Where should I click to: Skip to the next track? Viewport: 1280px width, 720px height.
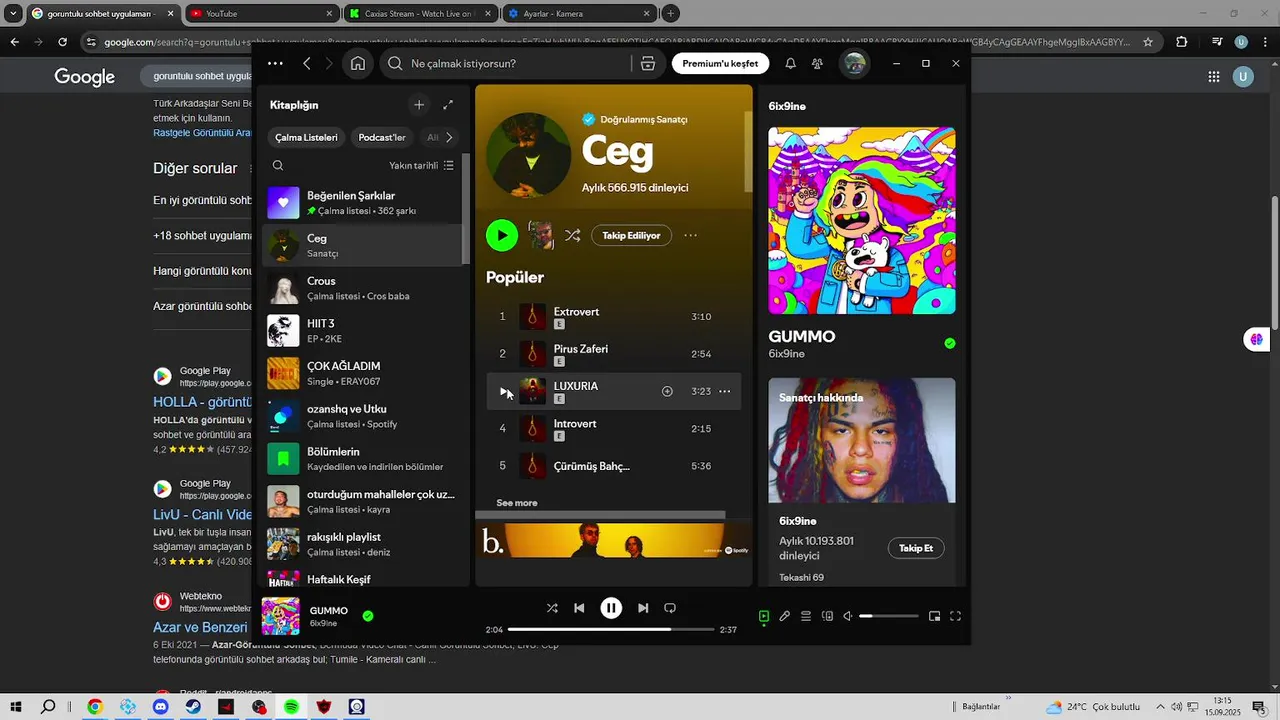click(643, 608)
